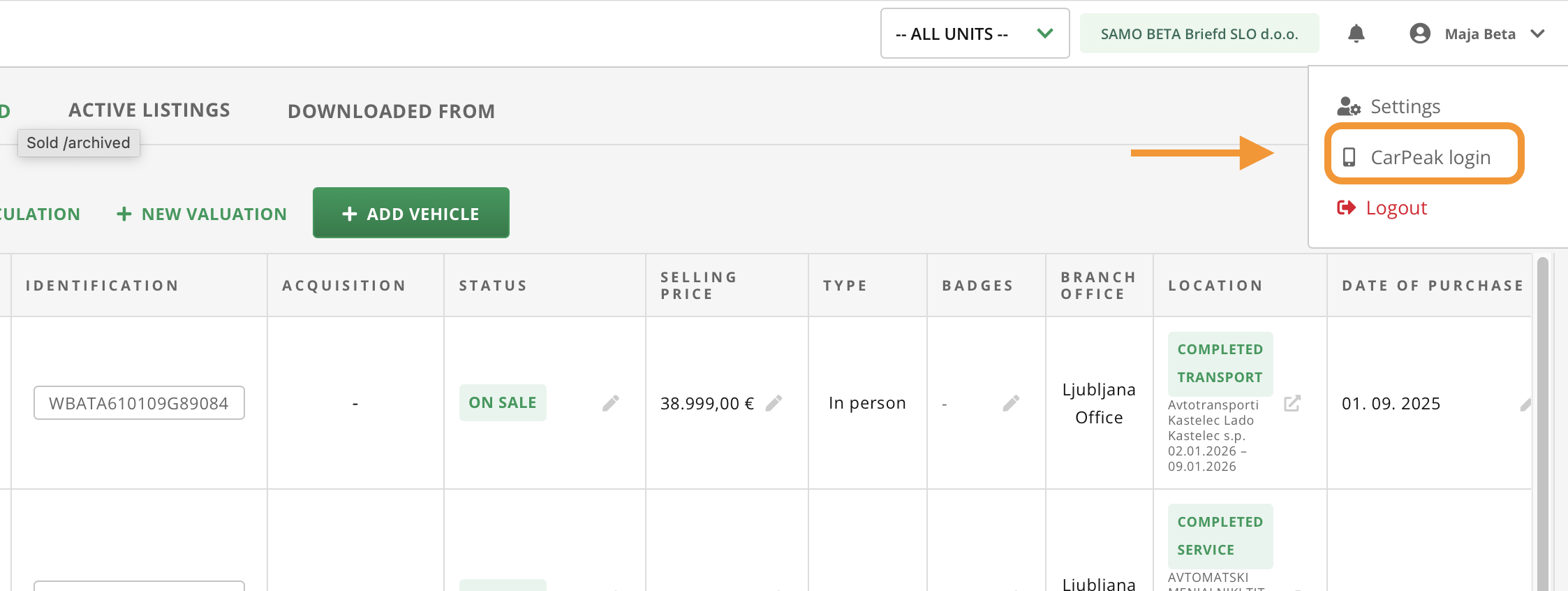Image resolution: width=1568 pixels, height=591 pixels.
Task: Switch to the DOWNLOADED FROM tab
Action: (391, 111)
